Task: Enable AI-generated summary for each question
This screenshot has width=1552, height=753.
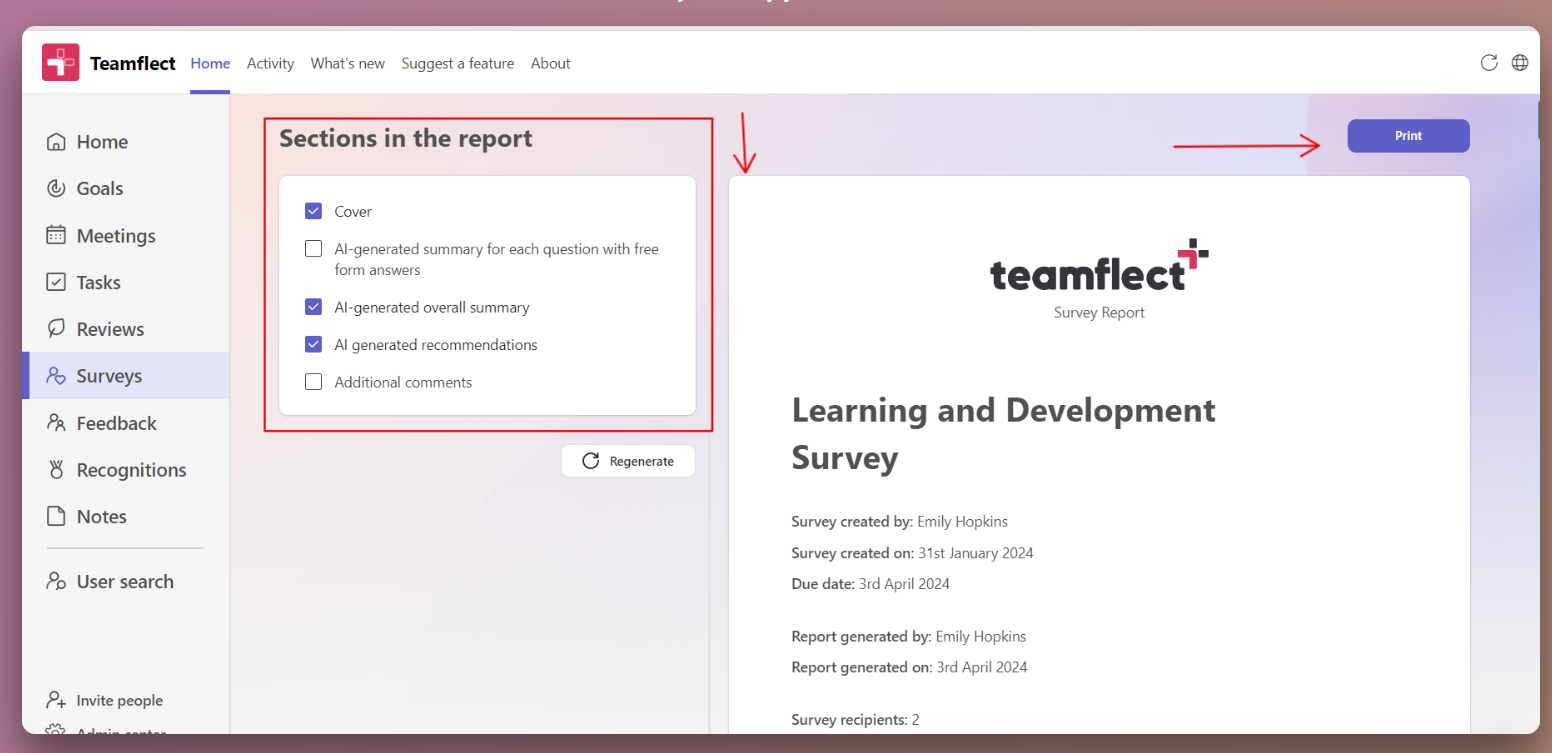Action: pos(314,249)
